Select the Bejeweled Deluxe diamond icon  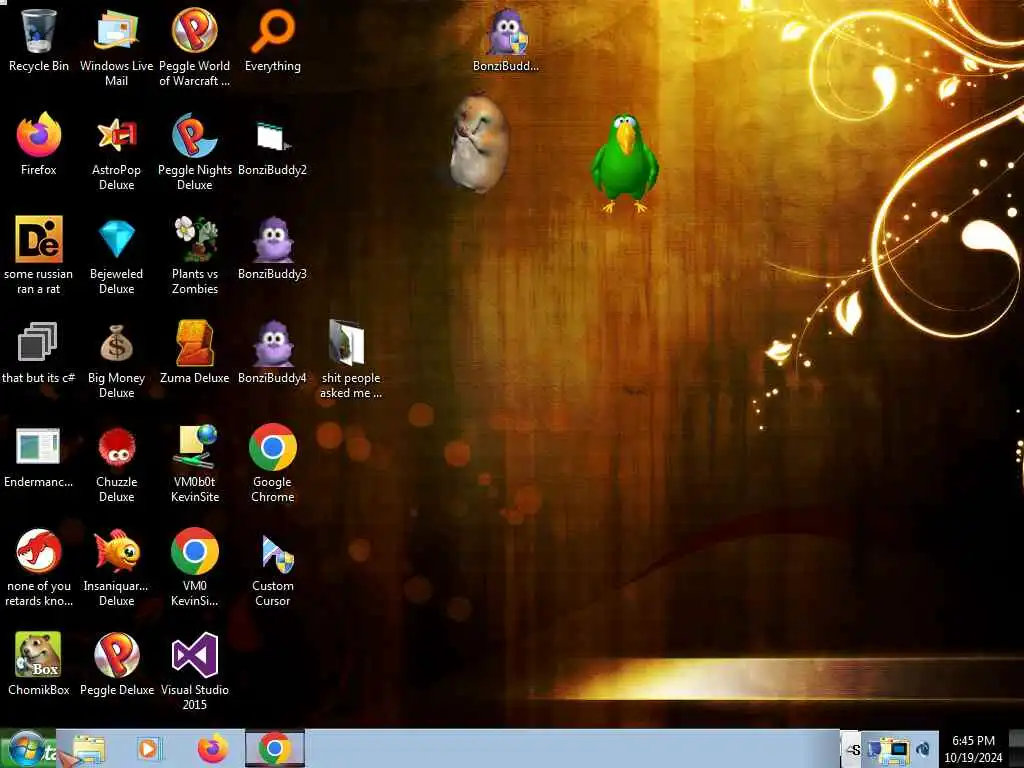pos(116,255)
